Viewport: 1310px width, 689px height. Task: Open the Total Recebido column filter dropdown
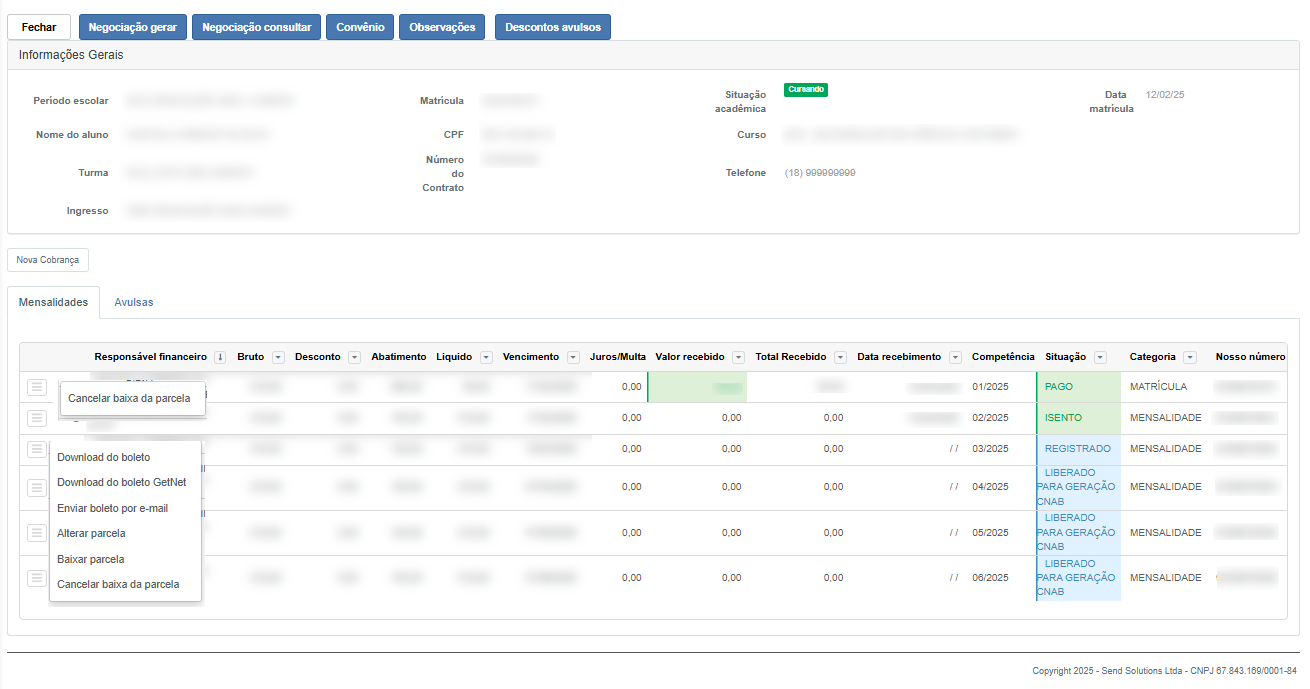(840, 357)
